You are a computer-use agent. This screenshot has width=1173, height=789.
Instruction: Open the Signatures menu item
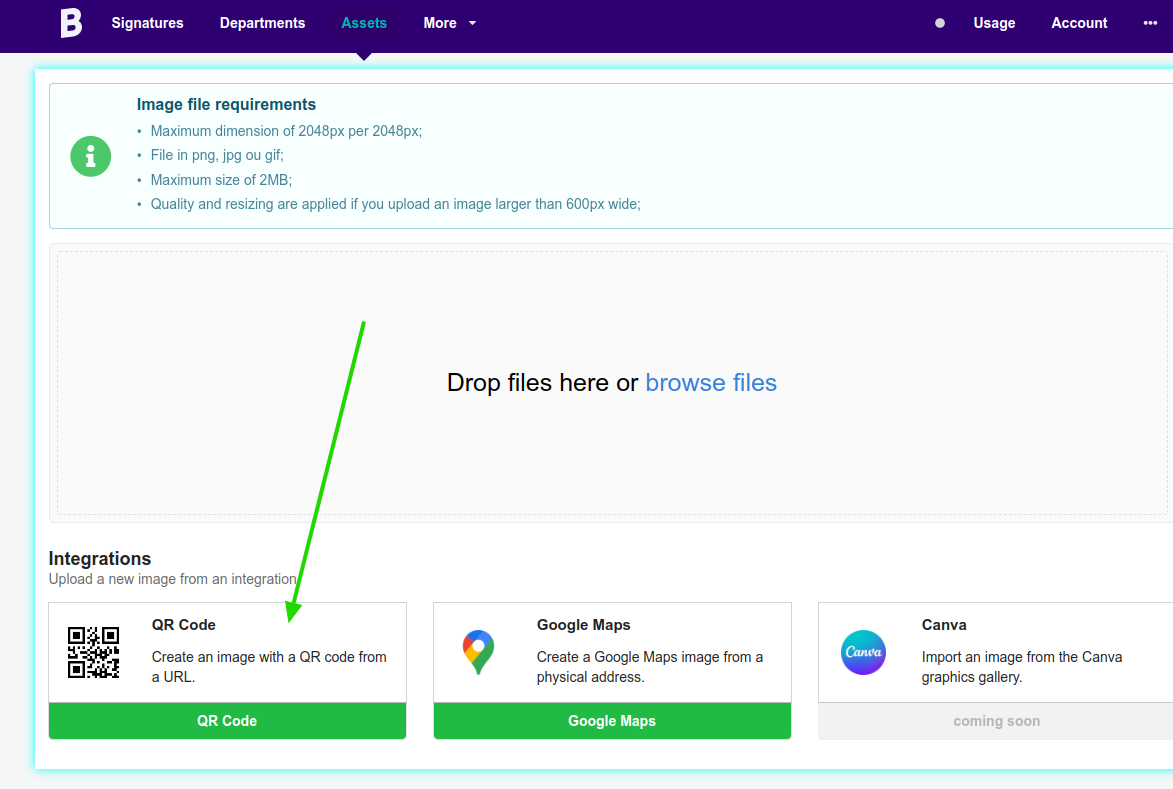pos(147,23)
